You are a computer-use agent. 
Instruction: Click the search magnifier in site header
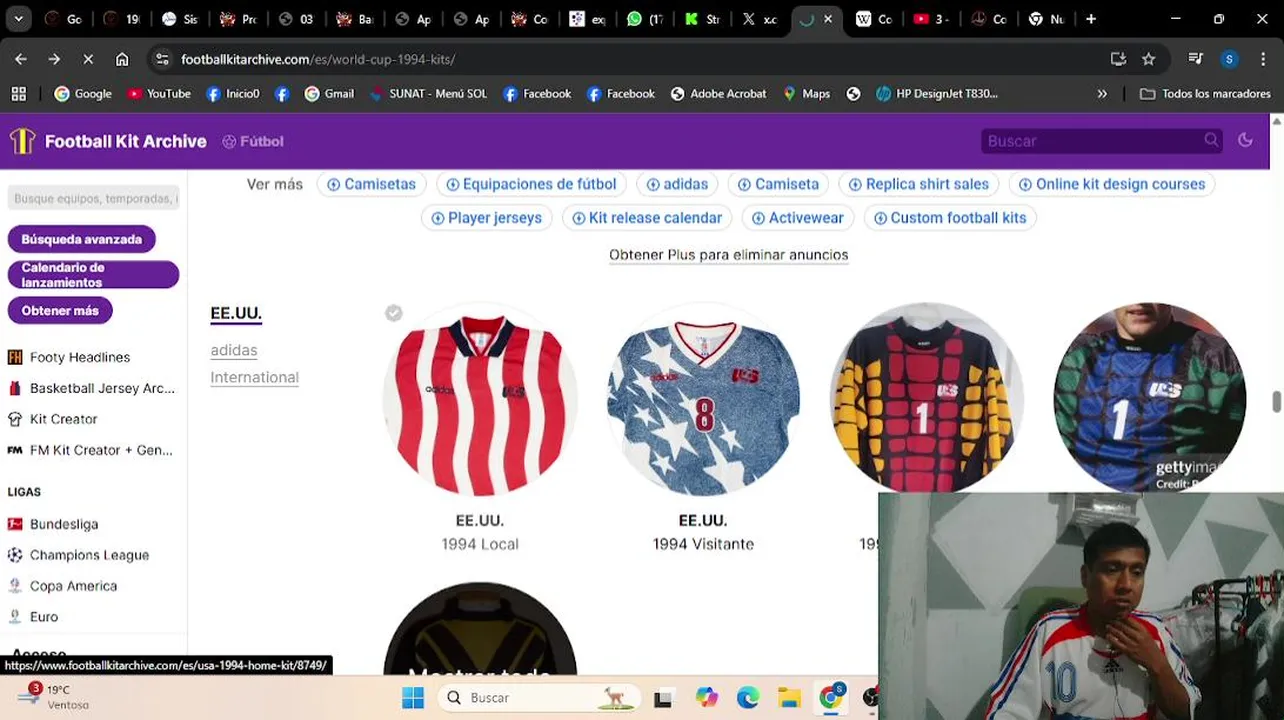click(1211, 140)
